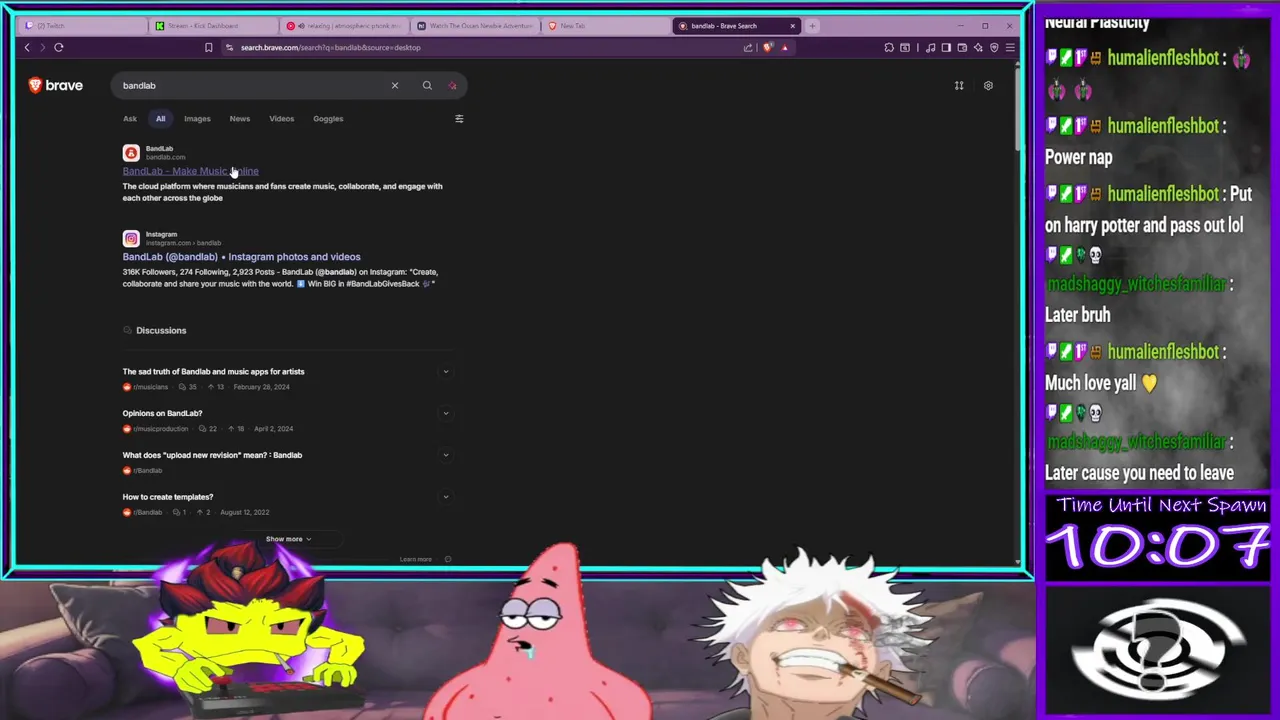Click the page vertical scrollbar
This screenshot has width=1280, height=720.
1017,110
